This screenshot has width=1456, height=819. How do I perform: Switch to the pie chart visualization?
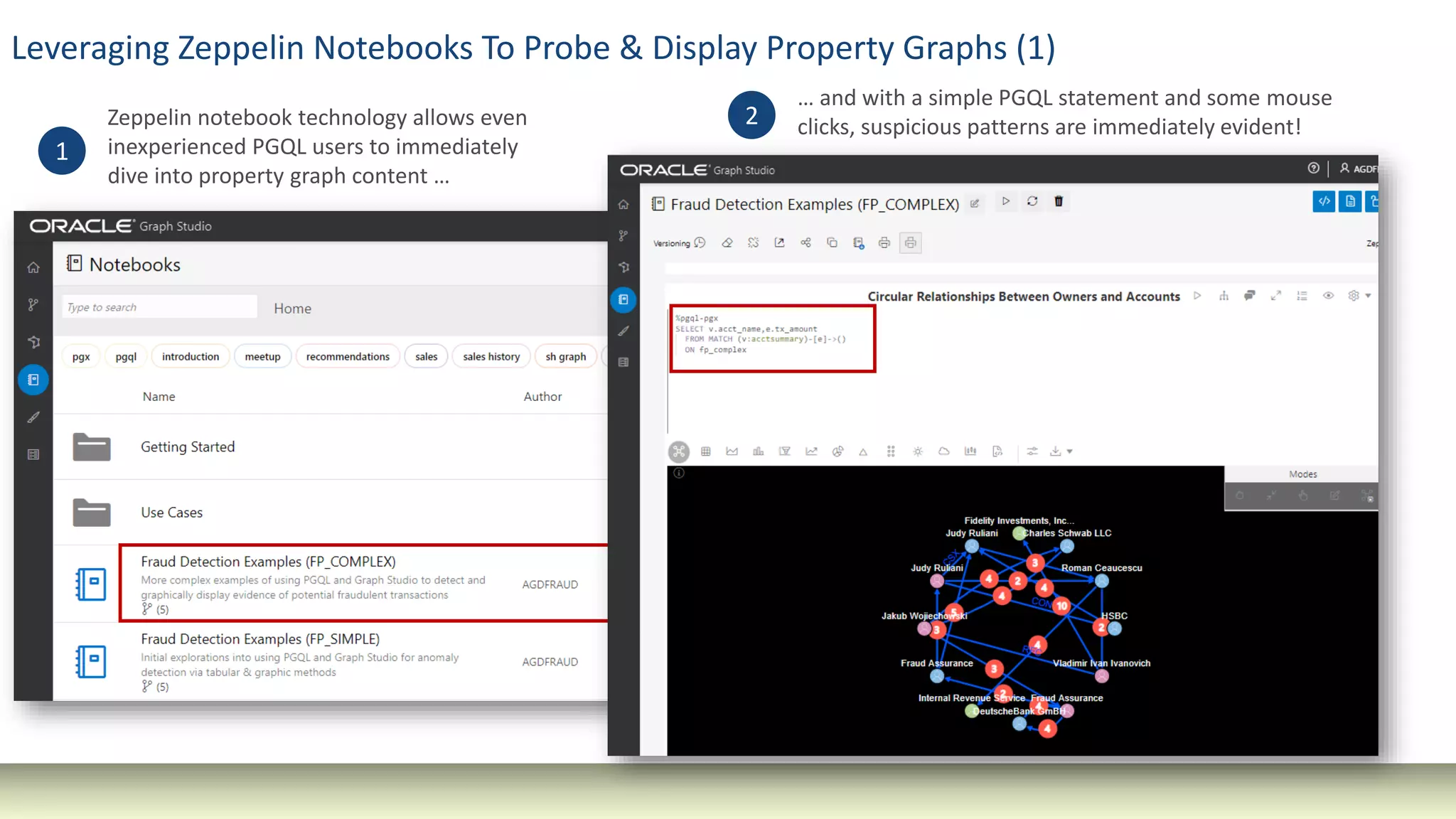(837, 451)
